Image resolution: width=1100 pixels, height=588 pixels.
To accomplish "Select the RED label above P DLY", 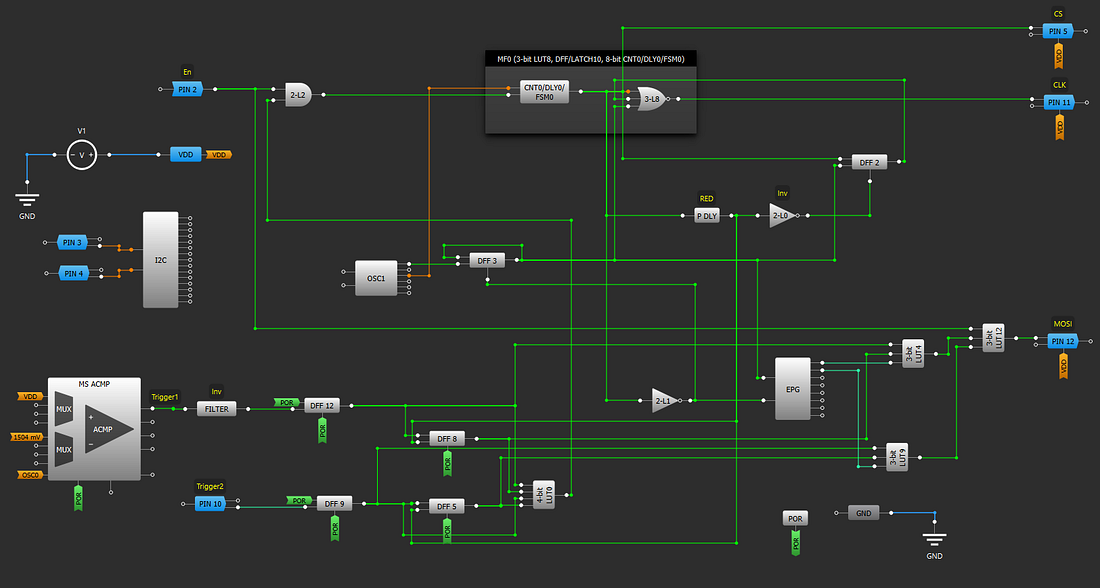I will [707, 198].
